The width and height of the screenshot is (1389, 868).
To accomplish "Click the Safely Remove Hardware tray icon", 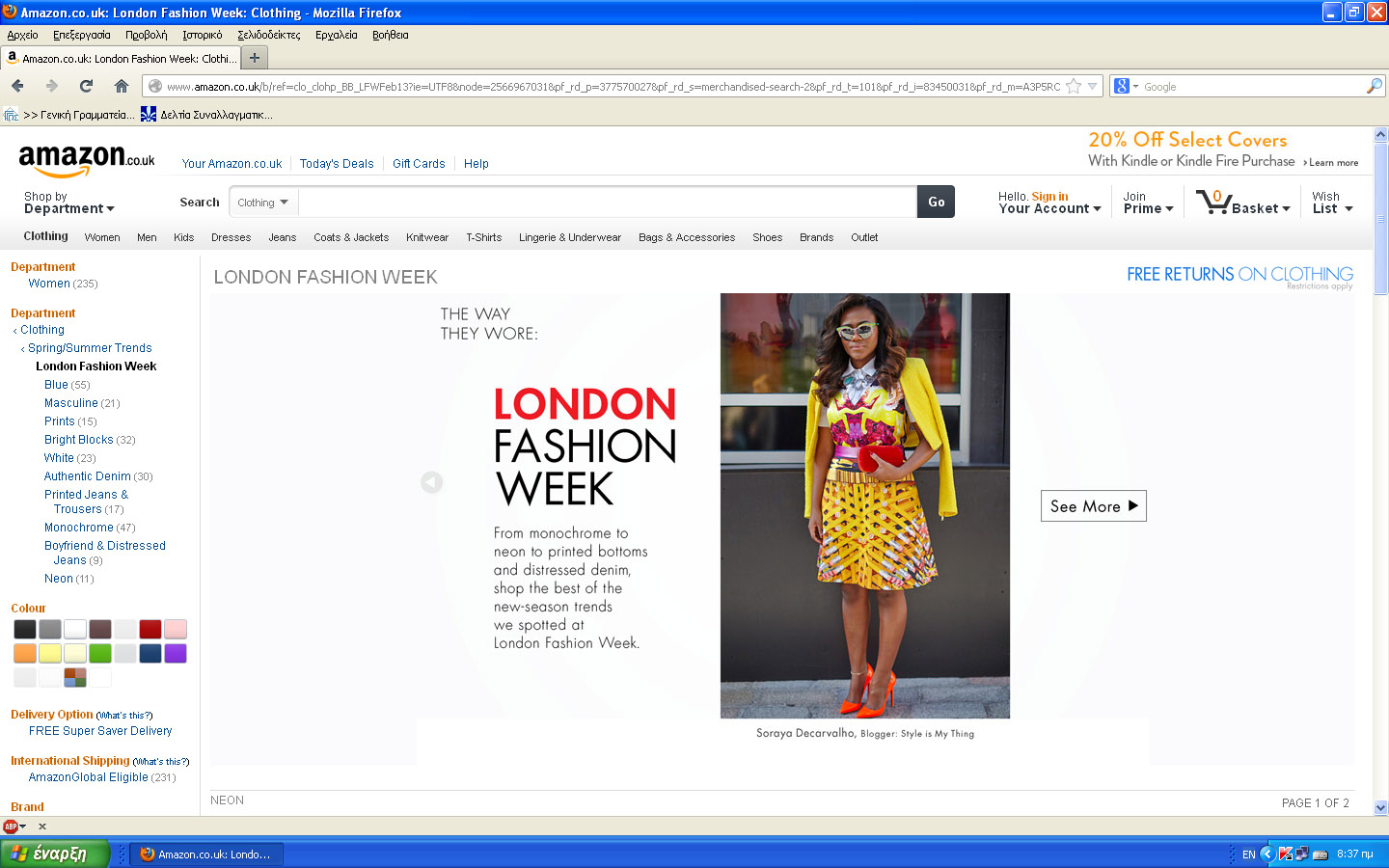I will point(1321,854).
